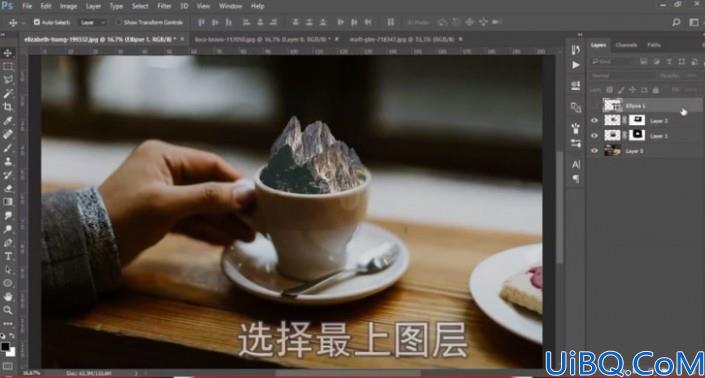This screenshot has width=705, height=378.
Task: Select the Lasso tool
Action: 8,80
